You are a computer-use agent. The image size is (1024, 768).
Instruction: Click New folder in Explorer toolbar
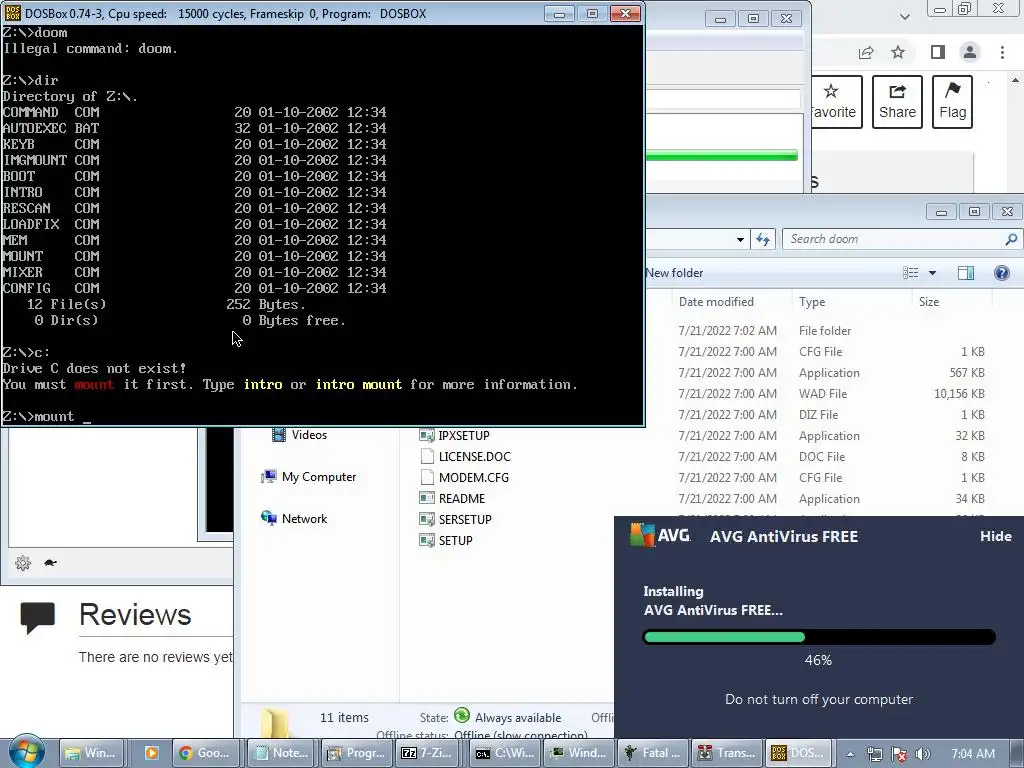coord(674,273)
